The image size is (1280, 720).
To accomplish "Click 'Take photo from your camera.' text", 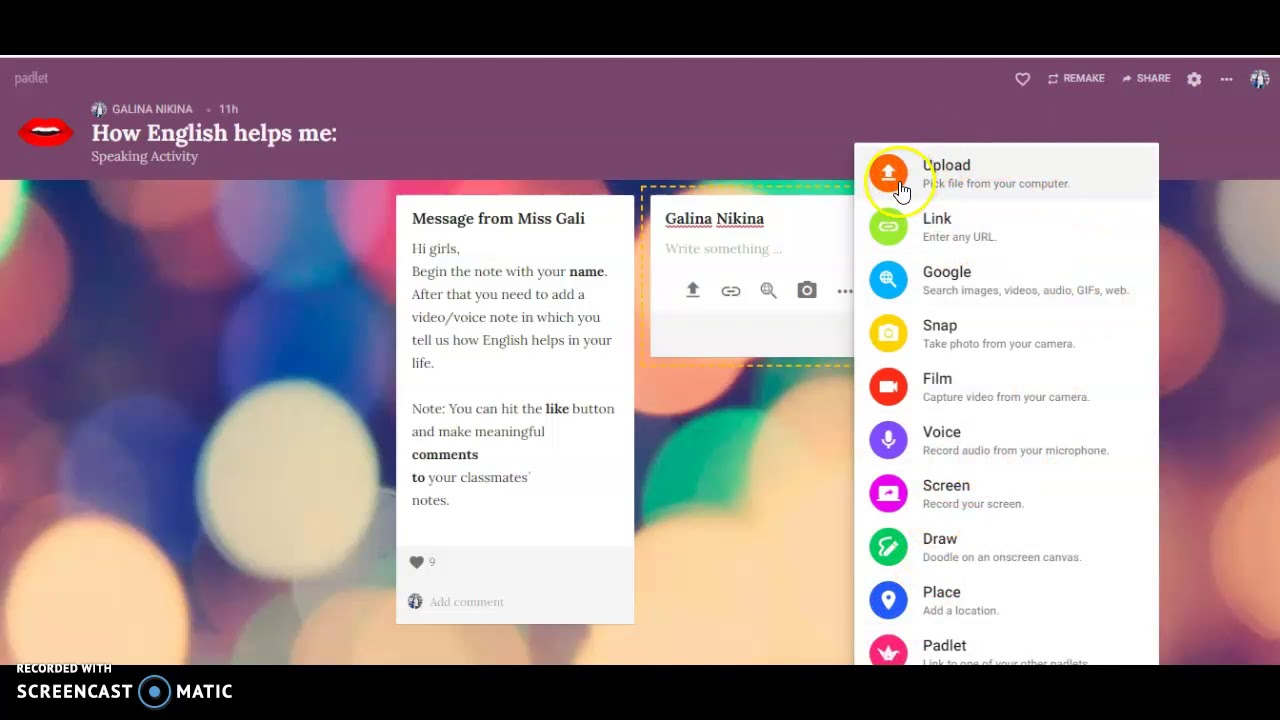I will [998, 344].
